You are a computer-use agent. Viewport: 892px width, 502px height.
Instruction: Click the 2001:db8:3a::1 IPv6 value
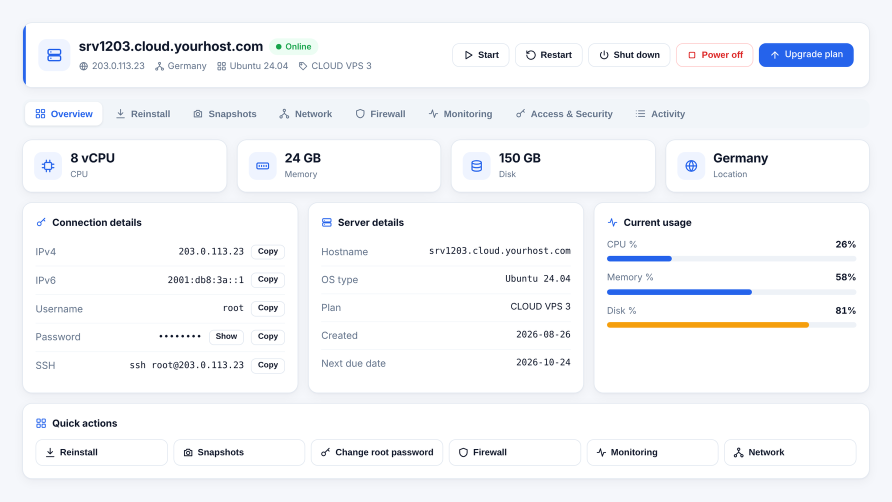click(x=205, y=280)
